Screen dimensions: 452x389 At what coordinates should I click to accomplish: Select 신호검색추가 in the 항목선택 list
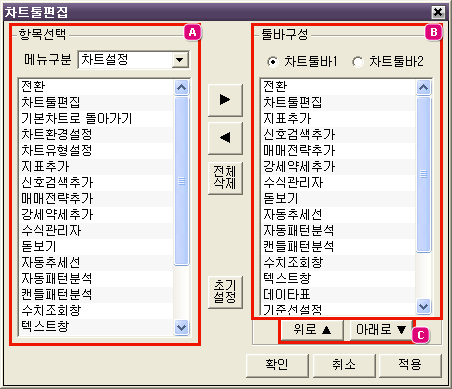point(97,182)
